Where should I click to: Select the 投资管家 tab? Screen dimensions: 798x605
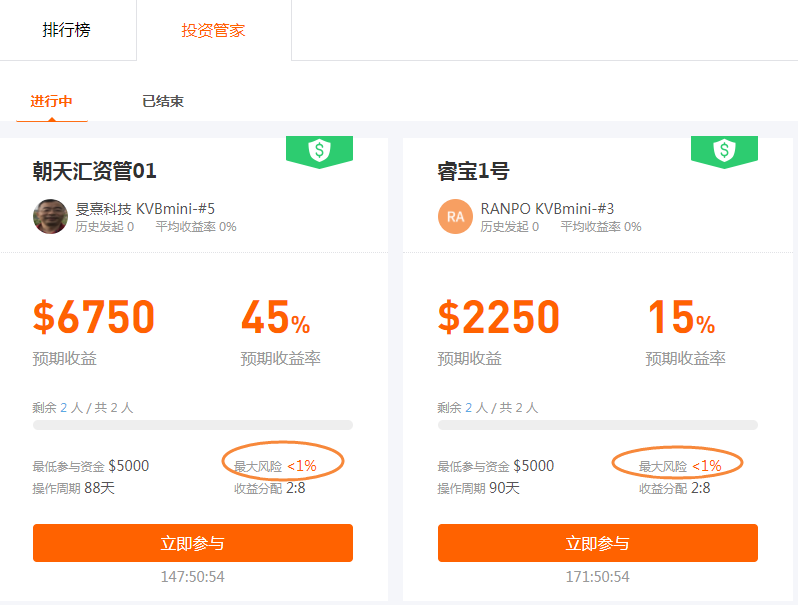[213, 30]
